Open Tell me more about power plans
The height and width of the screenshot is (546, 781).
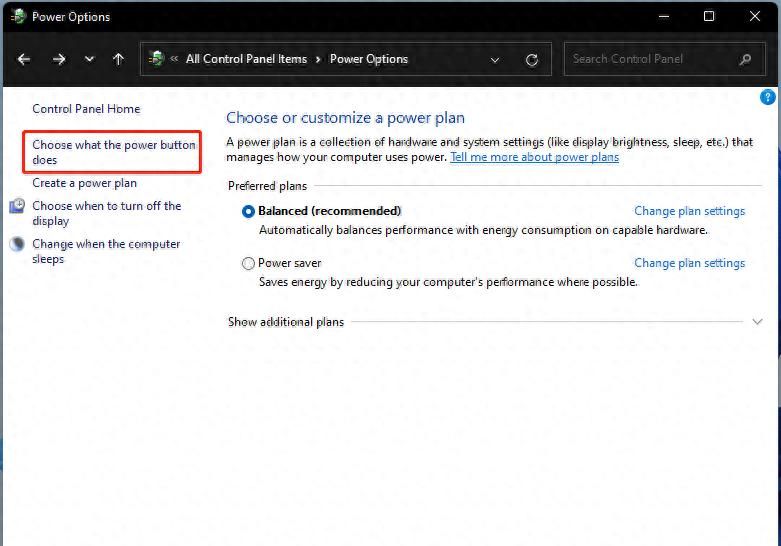534,157
